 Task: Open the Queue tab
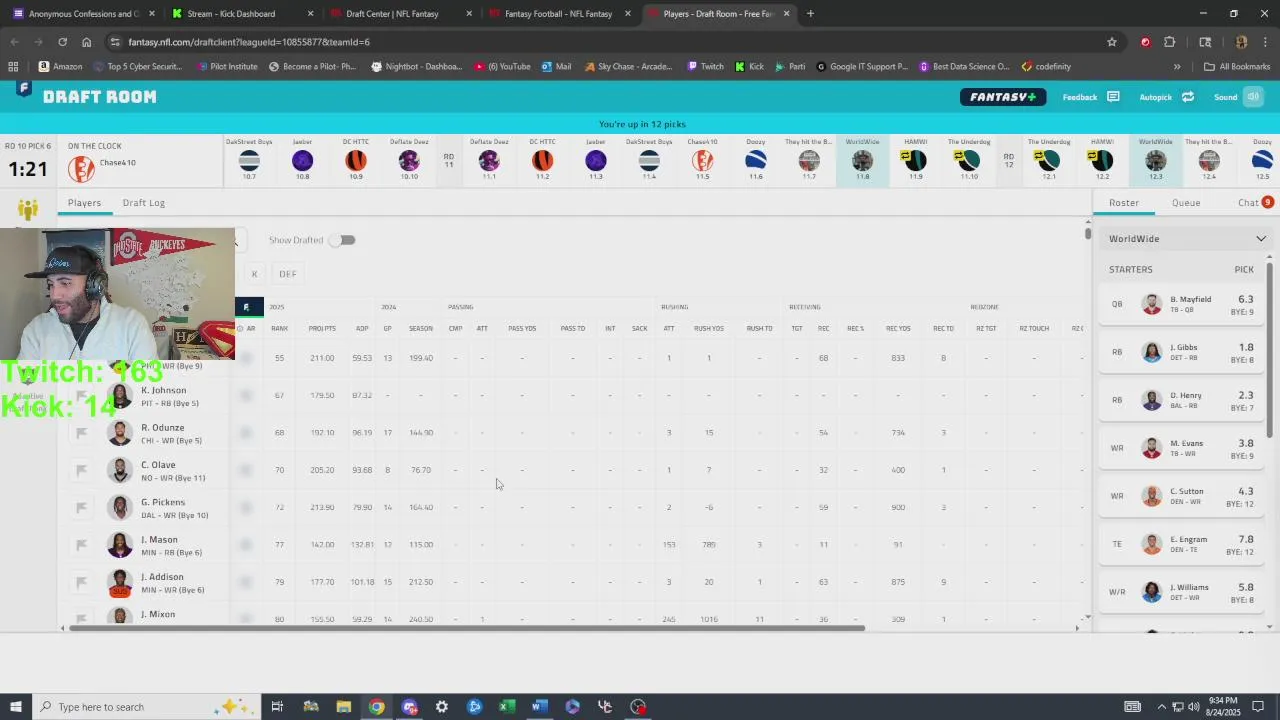tap(1186, 203)
